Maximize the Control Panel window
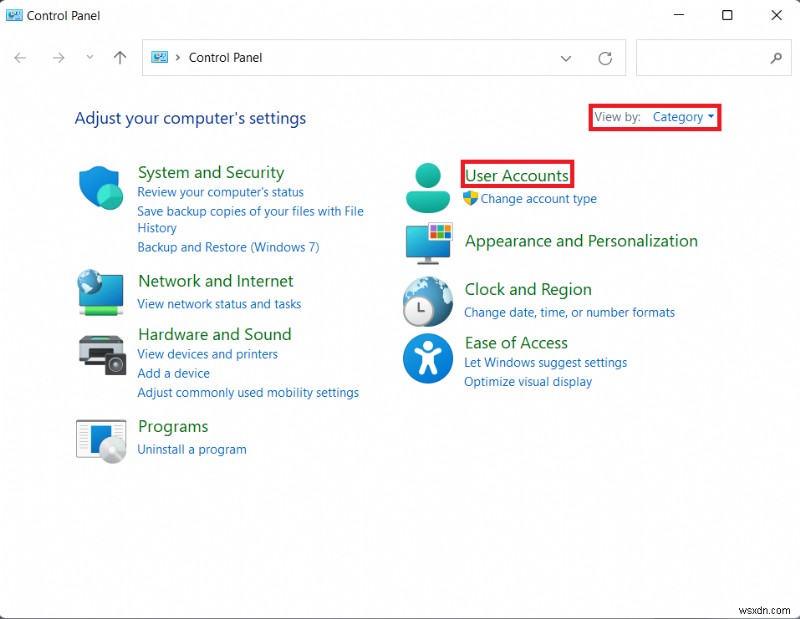The image size is (800, 619). click(x=727, y=15)
